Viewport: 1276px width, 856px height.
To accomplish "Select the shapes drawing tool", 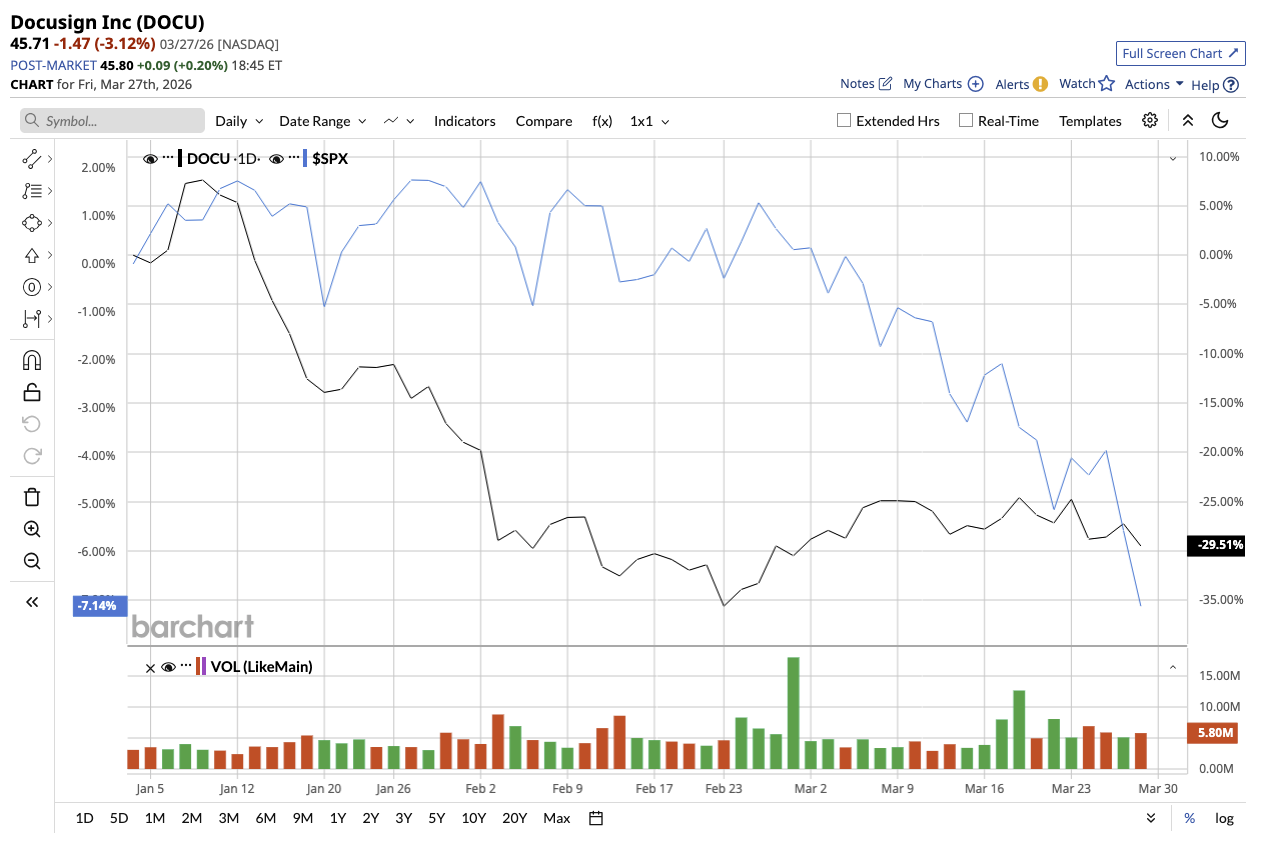I will (32, 223).
